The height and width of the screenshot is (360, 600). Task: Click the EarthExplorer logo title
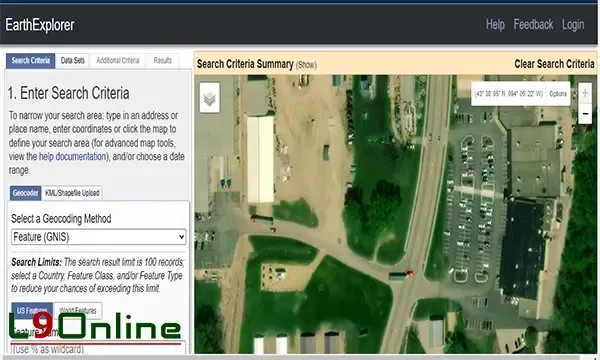click(40, 25)
